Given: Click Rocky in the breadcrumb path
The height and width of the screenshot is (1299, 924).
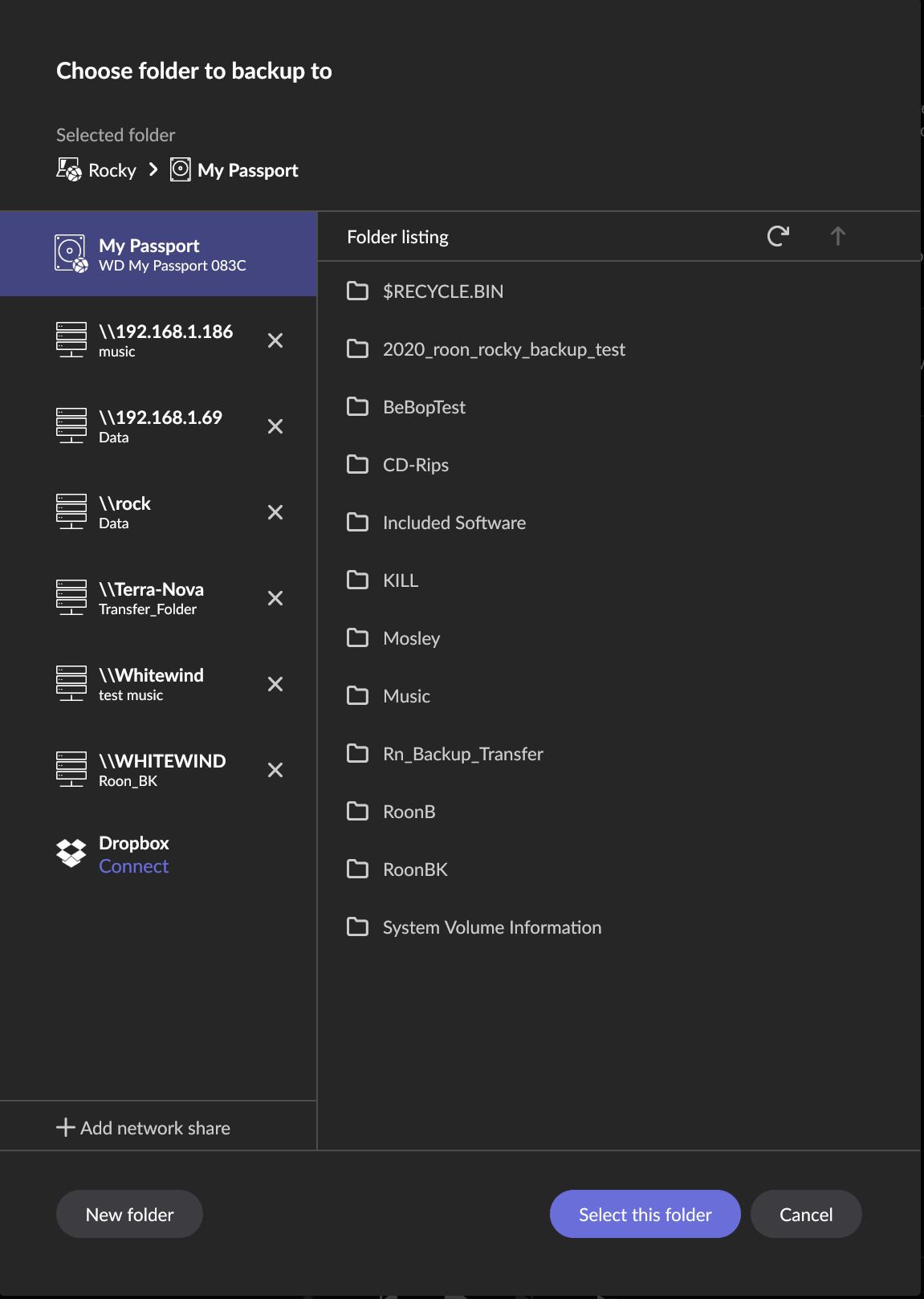Looking at the screenshot, I should (x=112, y=170).
